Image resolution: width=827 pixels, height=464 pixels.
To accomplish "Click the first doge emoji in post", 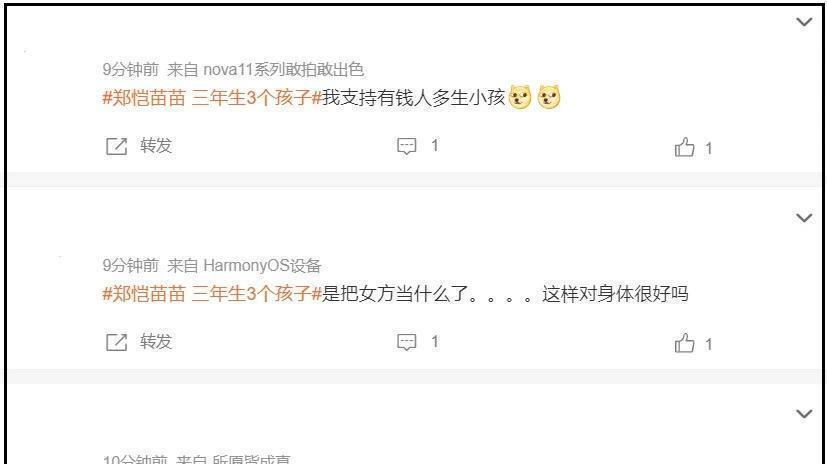I will pyautogui.click(x=520, y=97).
